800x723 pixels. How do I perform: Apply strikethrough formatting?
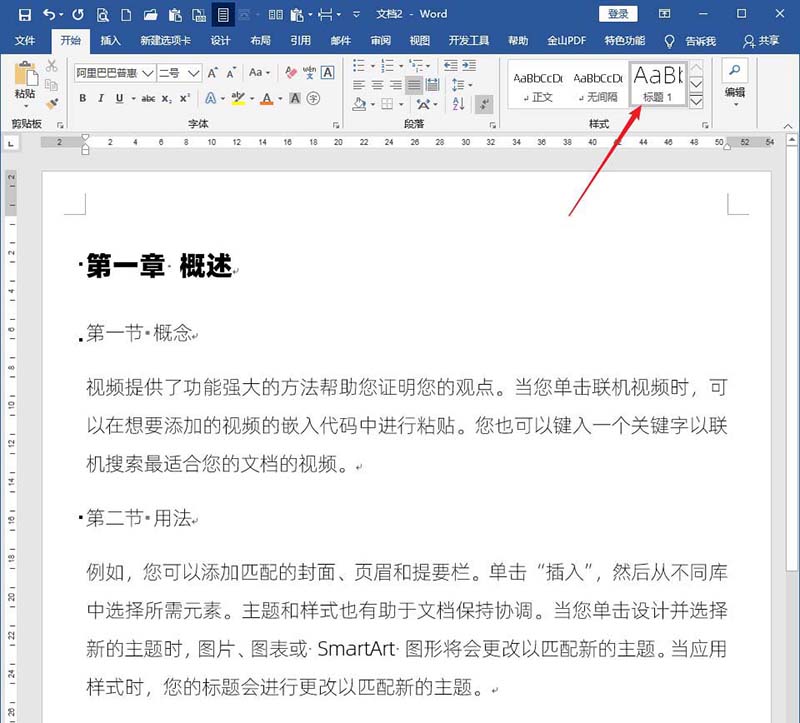pos(149,96)
